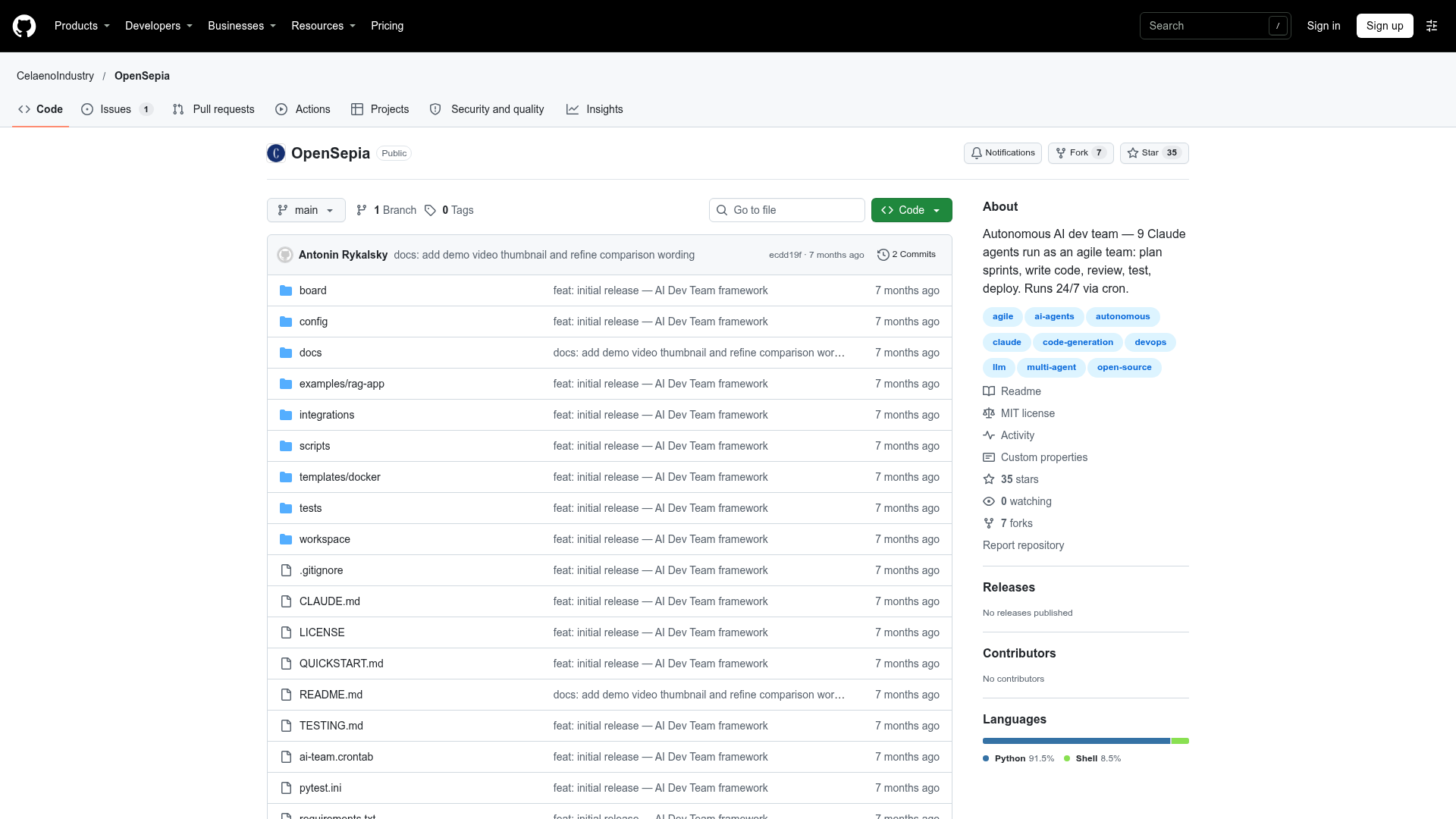Expand the Businesses menu
This screenshot has height=819, width=1456.
coord(242,26)
